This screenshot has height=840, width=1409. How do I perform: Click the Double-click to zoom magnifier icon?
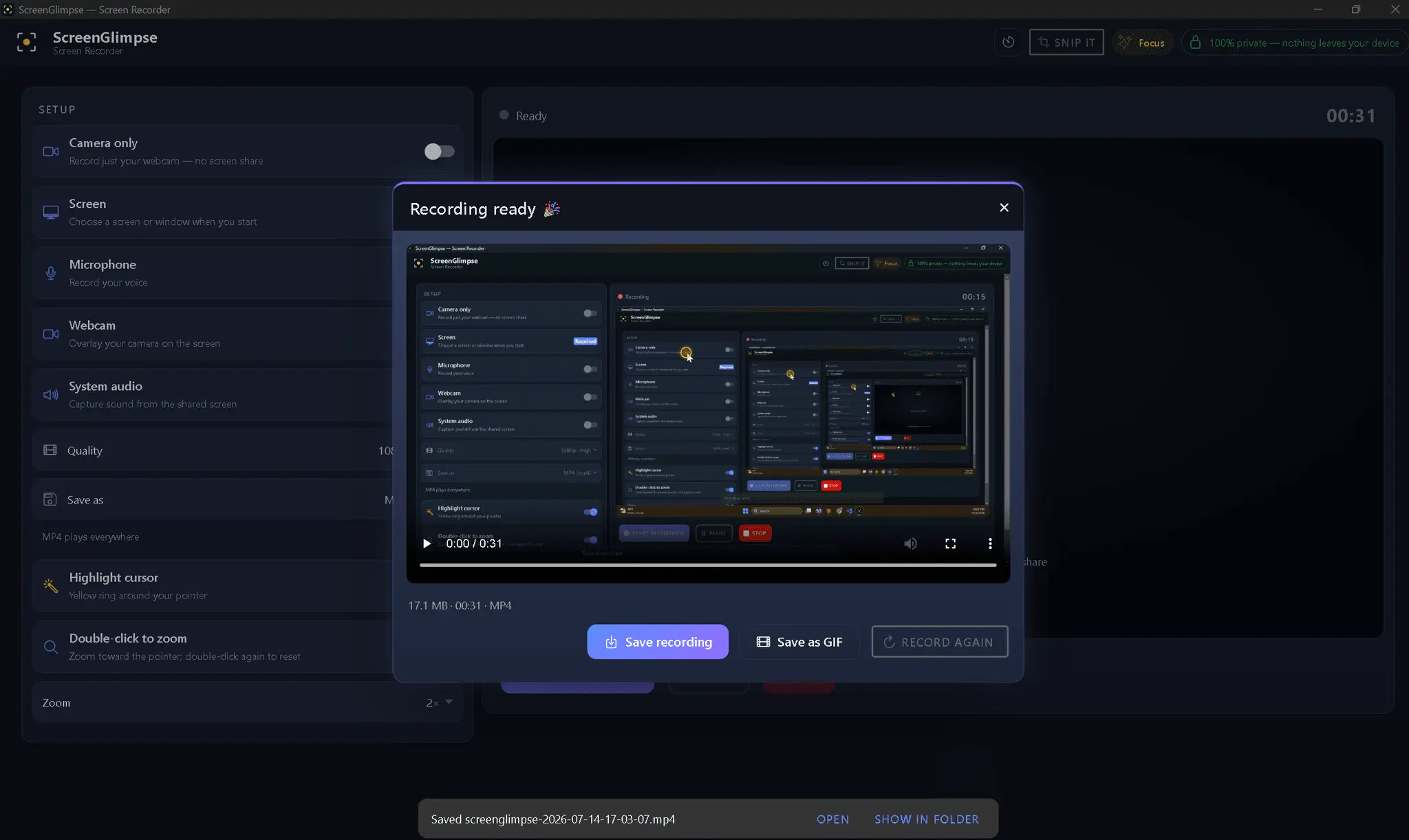pos(50,647)
